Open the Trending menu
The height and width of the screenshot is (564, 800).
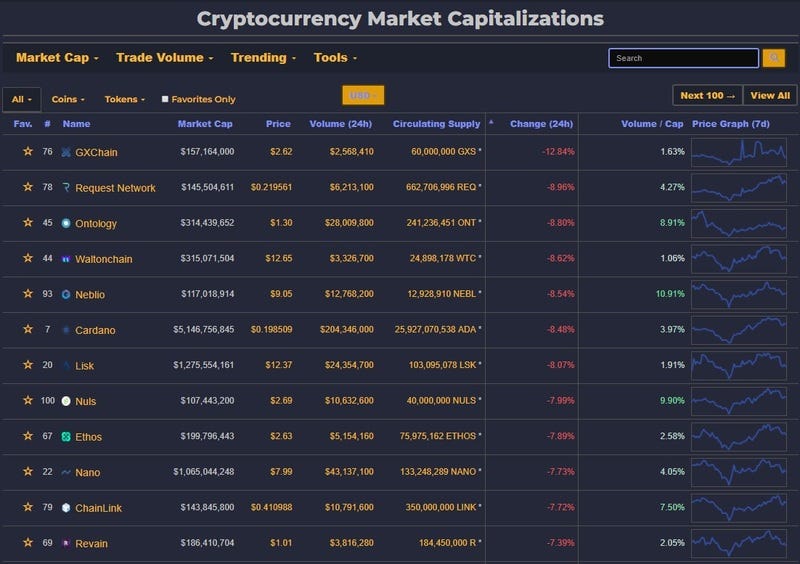pyautogui.click(x=263, y=58)
